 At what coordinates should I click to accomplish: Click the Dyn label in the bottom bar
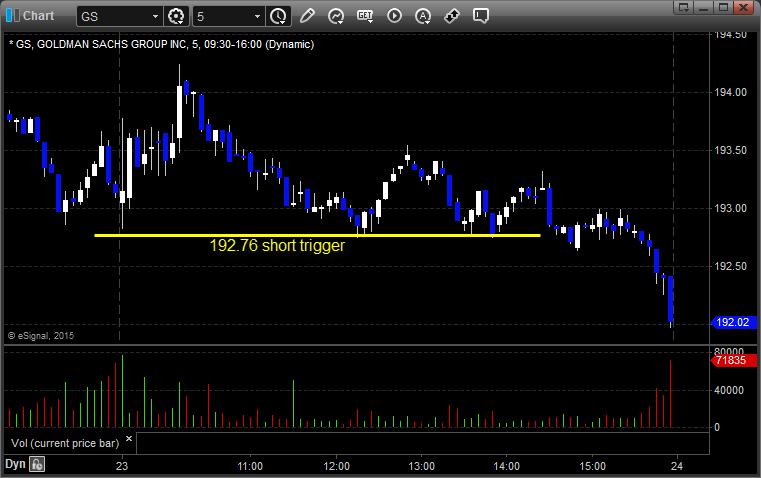click(x=15, y=464)
